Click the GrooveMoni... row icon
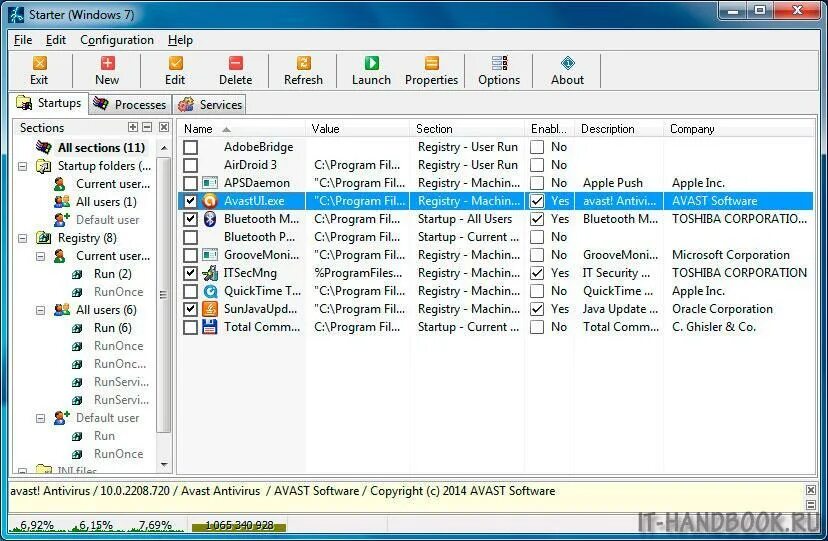The image size is (828, 541). (x=210, y=255)
